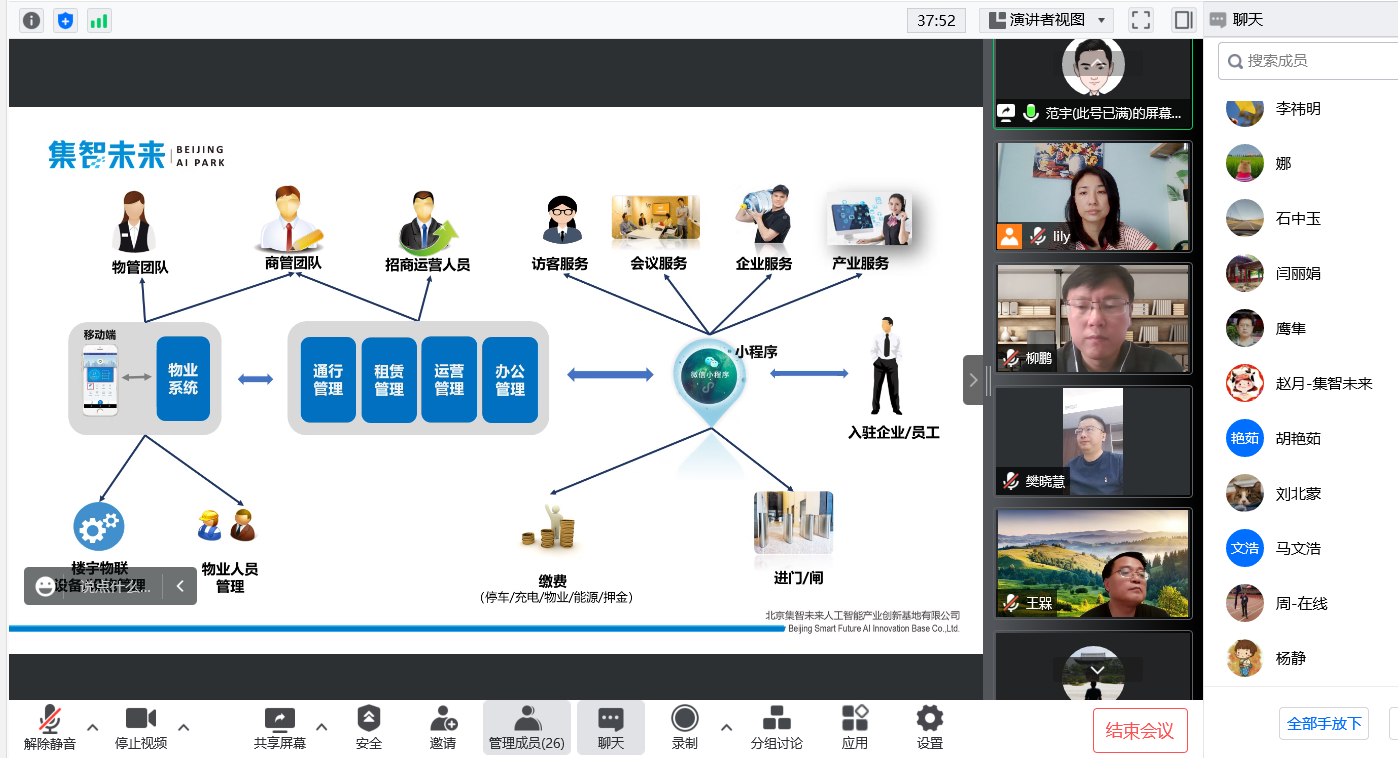Open 管理成员(26) participants panel
The width and height of the screenshot is (1398, 758).
tap(527, 727)
